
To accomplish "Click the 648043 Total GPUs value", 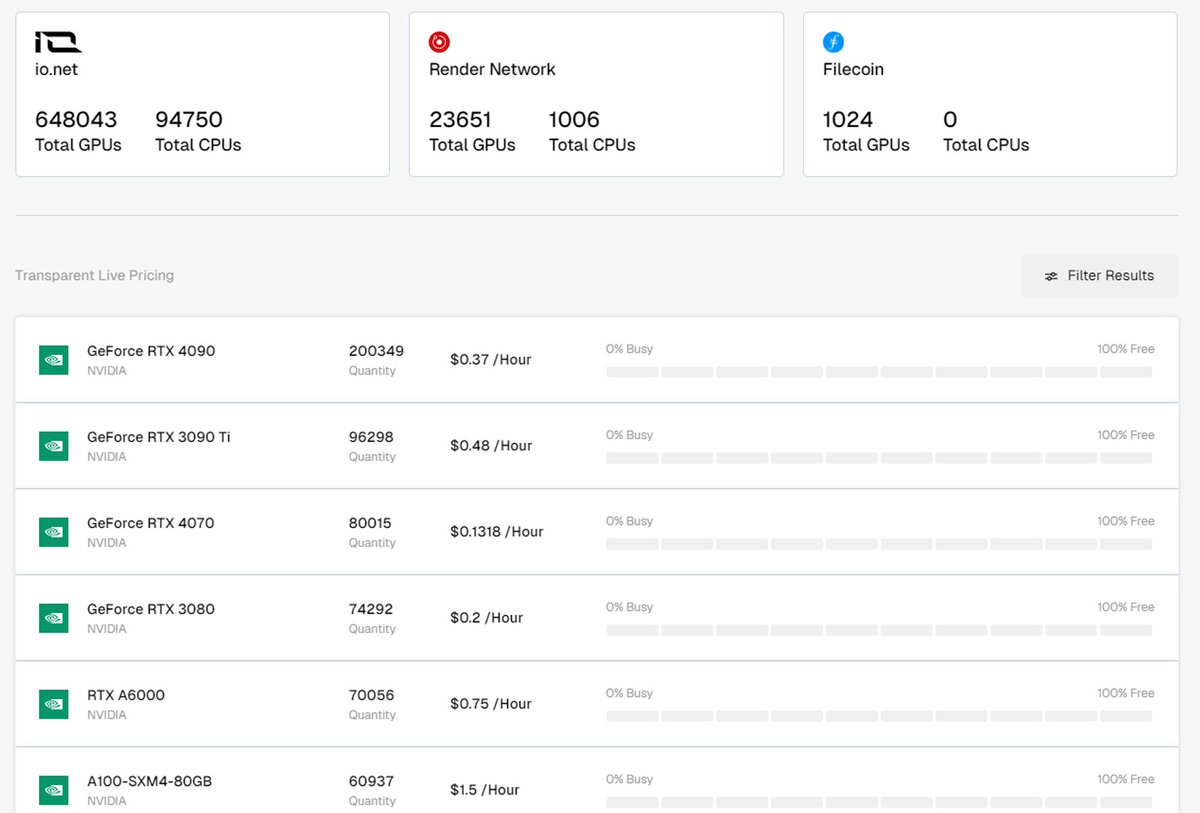I will point(76,120).
